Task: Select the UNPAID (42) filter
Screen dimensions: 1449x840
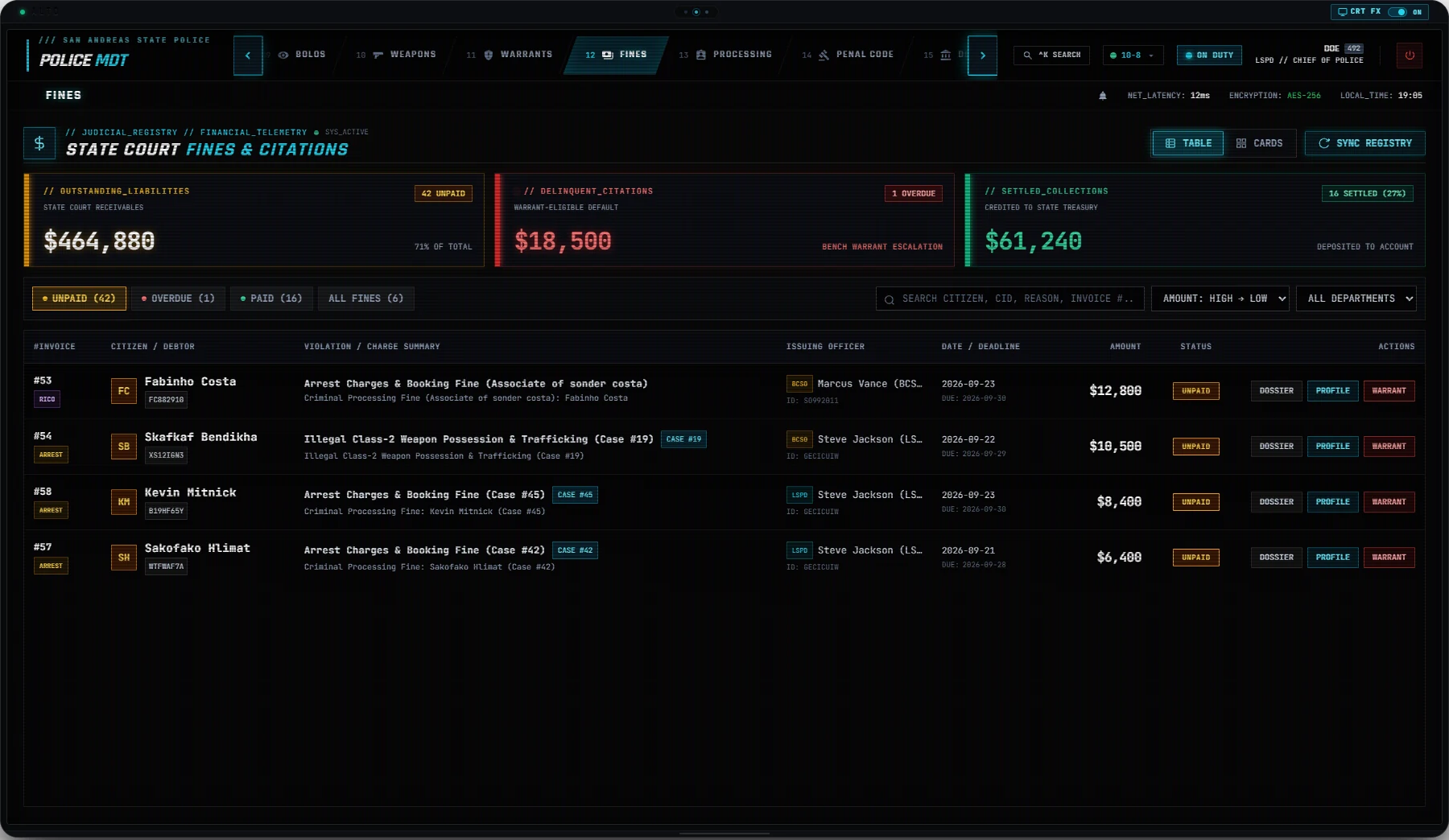Action: (x=79, y=299)
